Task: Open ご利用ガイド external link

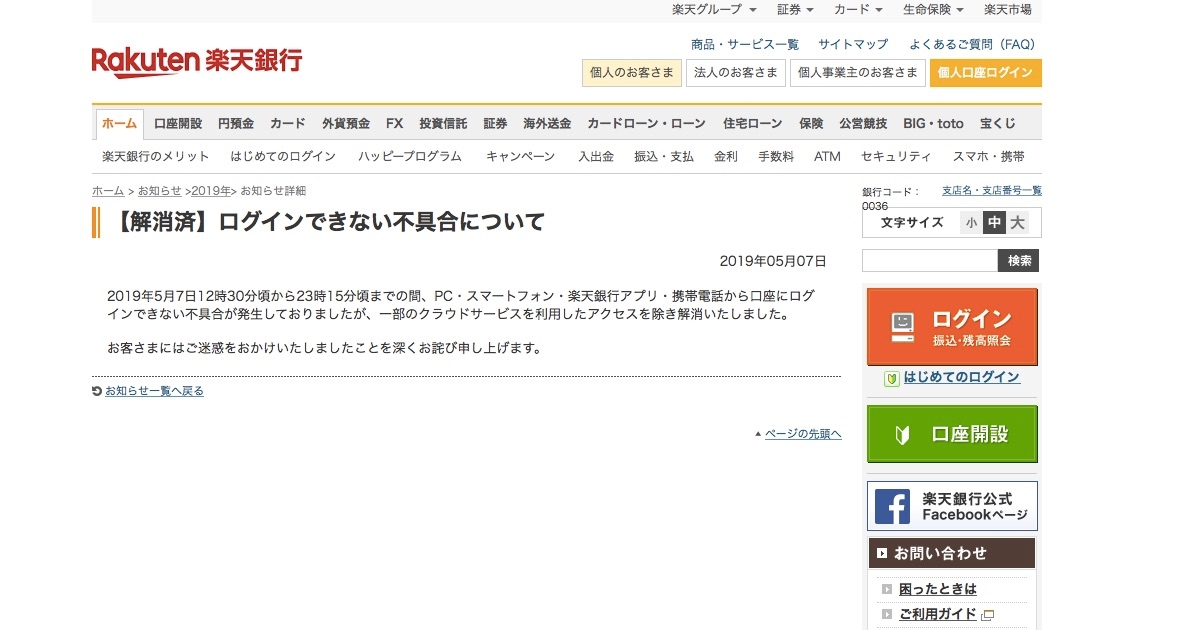Action: 937,614
